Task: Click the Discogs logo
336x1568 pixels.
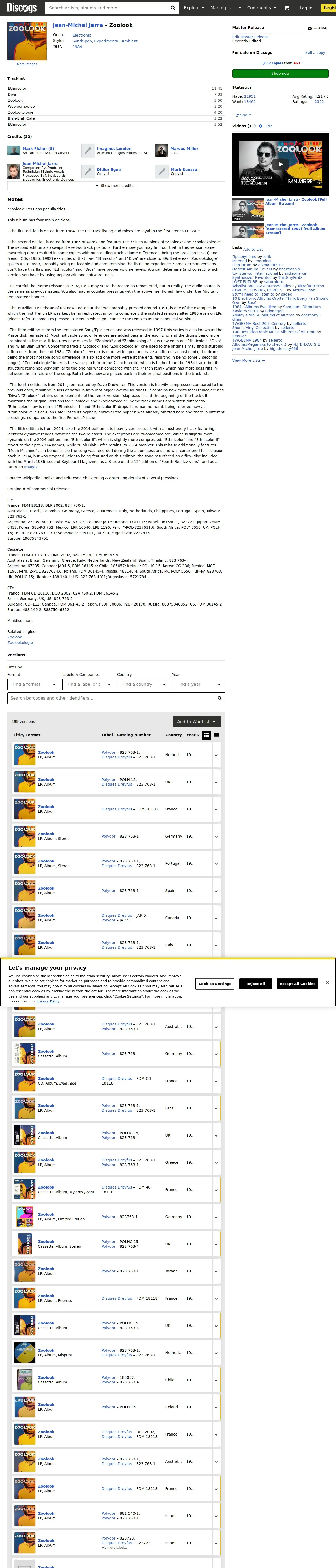Action: 21,8
